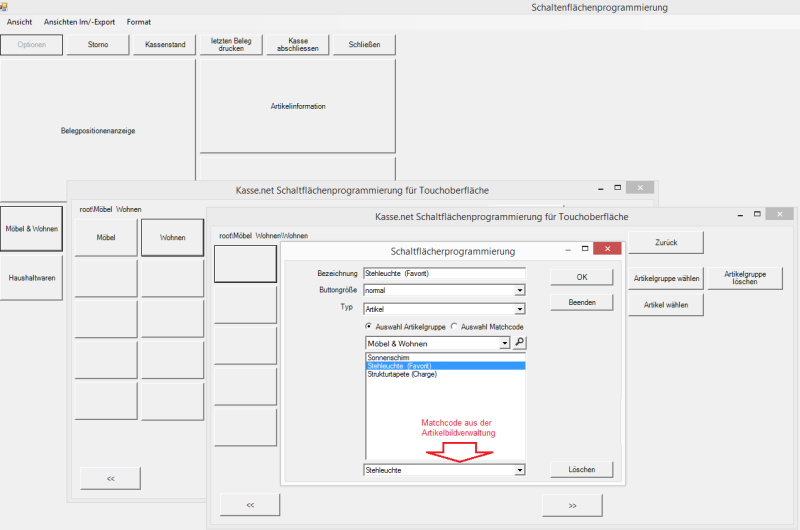Click the Artikelgruppe wählen button

(665, 277)
